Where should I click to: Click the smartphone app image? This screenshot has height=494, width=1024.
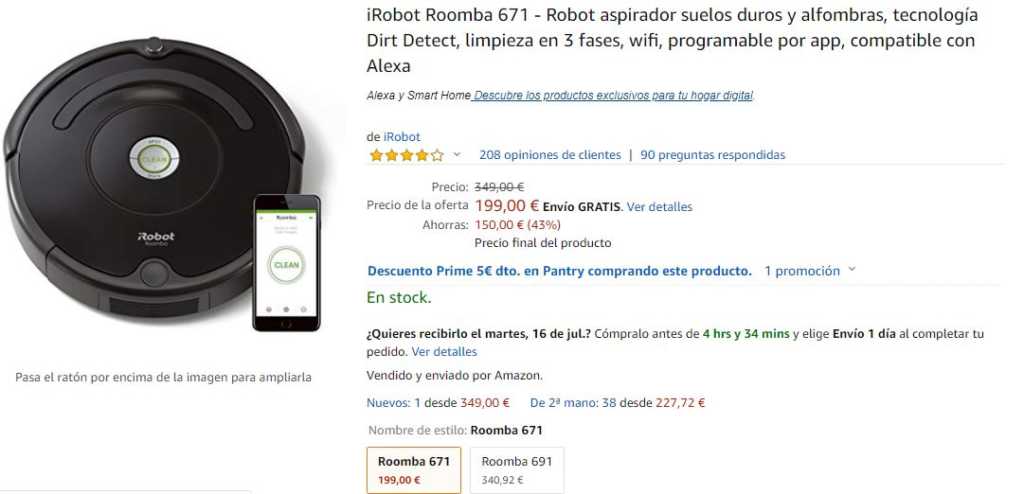286,262
